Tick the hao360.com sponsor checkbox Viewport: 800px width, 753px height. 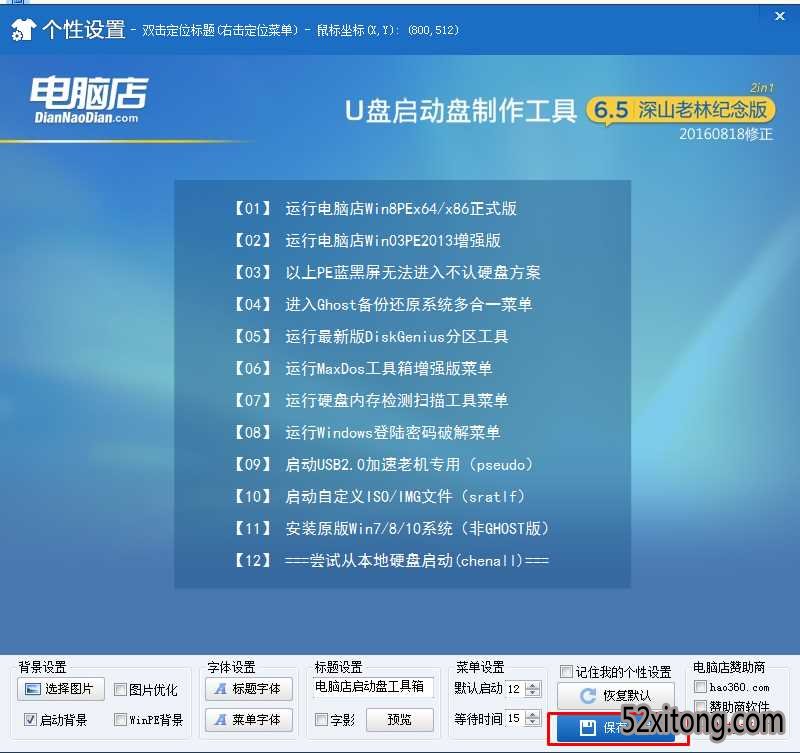(x=701, y=687)
